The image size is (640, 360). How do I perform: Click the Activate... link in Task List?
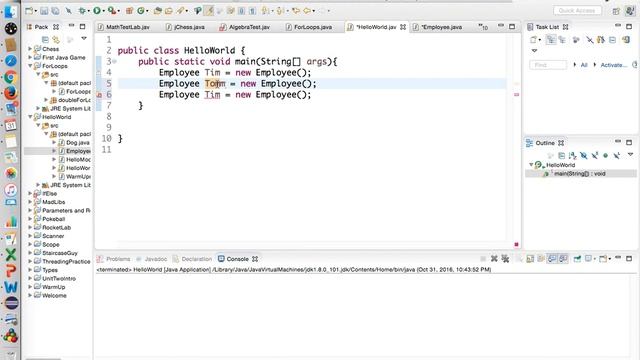tap(613, 65)
